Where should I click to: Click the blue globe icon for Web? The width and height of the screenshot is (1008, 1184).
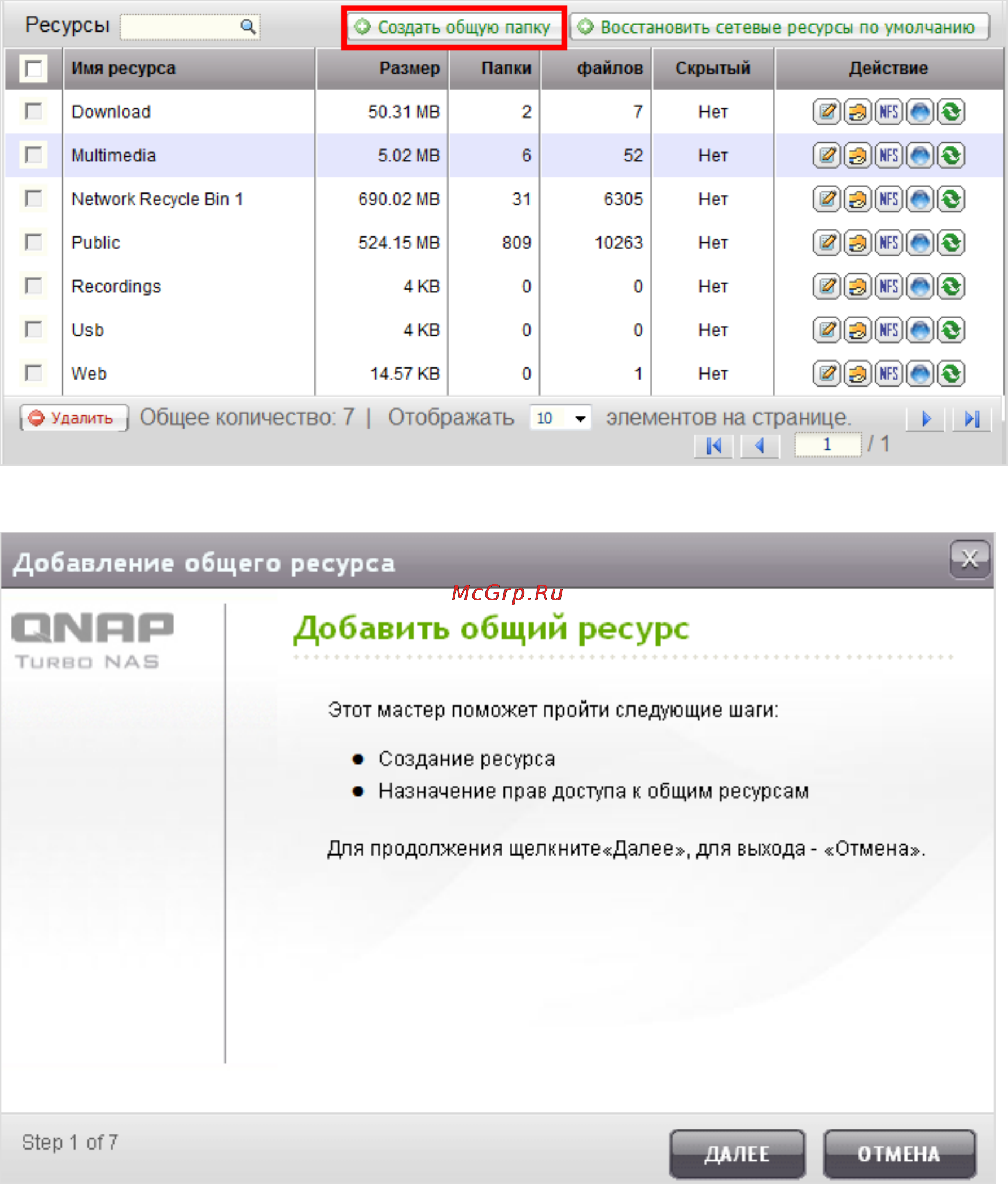[919, 374]
